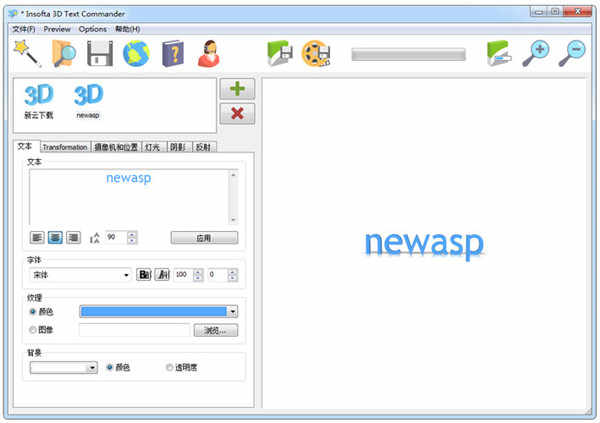Adjust the 0 value stepper

(232, 274)
